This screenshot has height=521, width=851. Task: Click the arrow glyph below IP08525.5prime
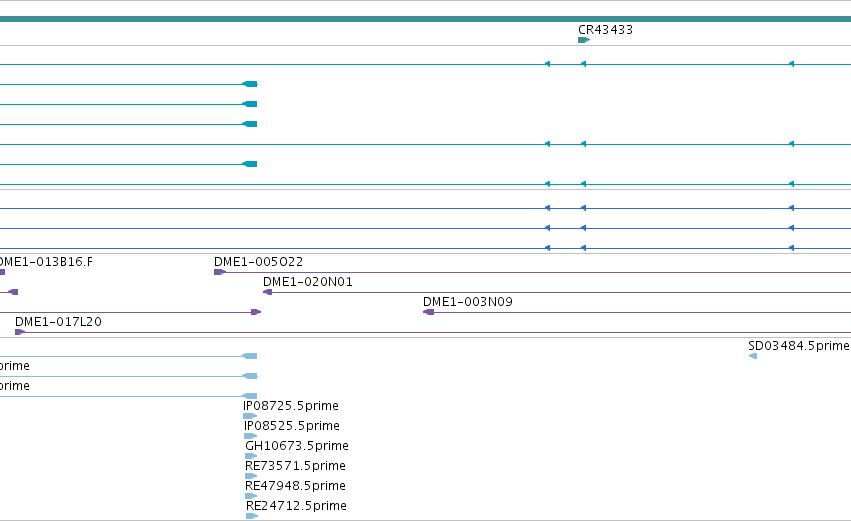pyautogui.click(x=250, y=436)
